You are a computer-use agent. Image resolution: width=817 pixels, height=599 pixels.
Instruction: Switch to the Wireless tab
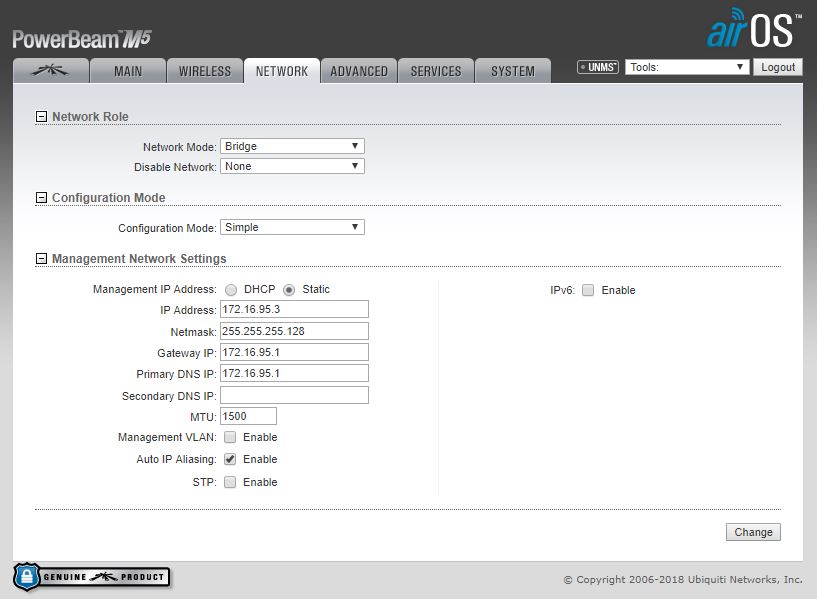(204, 71)
